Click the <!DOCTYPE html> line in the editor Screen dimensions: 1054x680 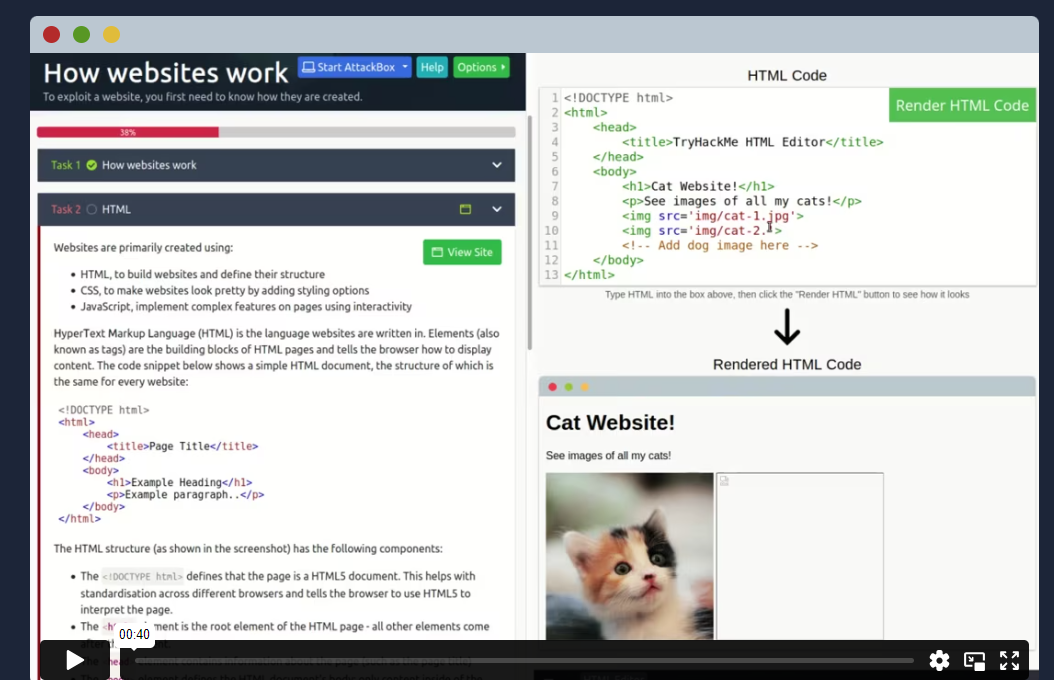(618, 97)
